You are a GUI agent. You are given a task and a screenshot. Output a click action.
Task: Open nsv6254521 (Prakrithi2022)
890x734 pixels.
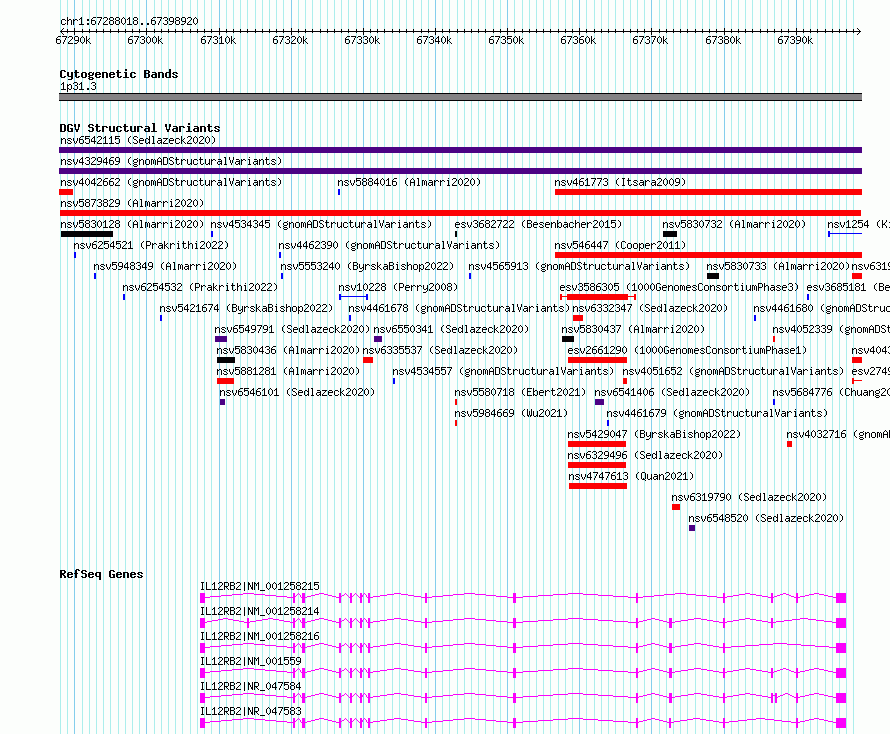[x=151, y=245]
